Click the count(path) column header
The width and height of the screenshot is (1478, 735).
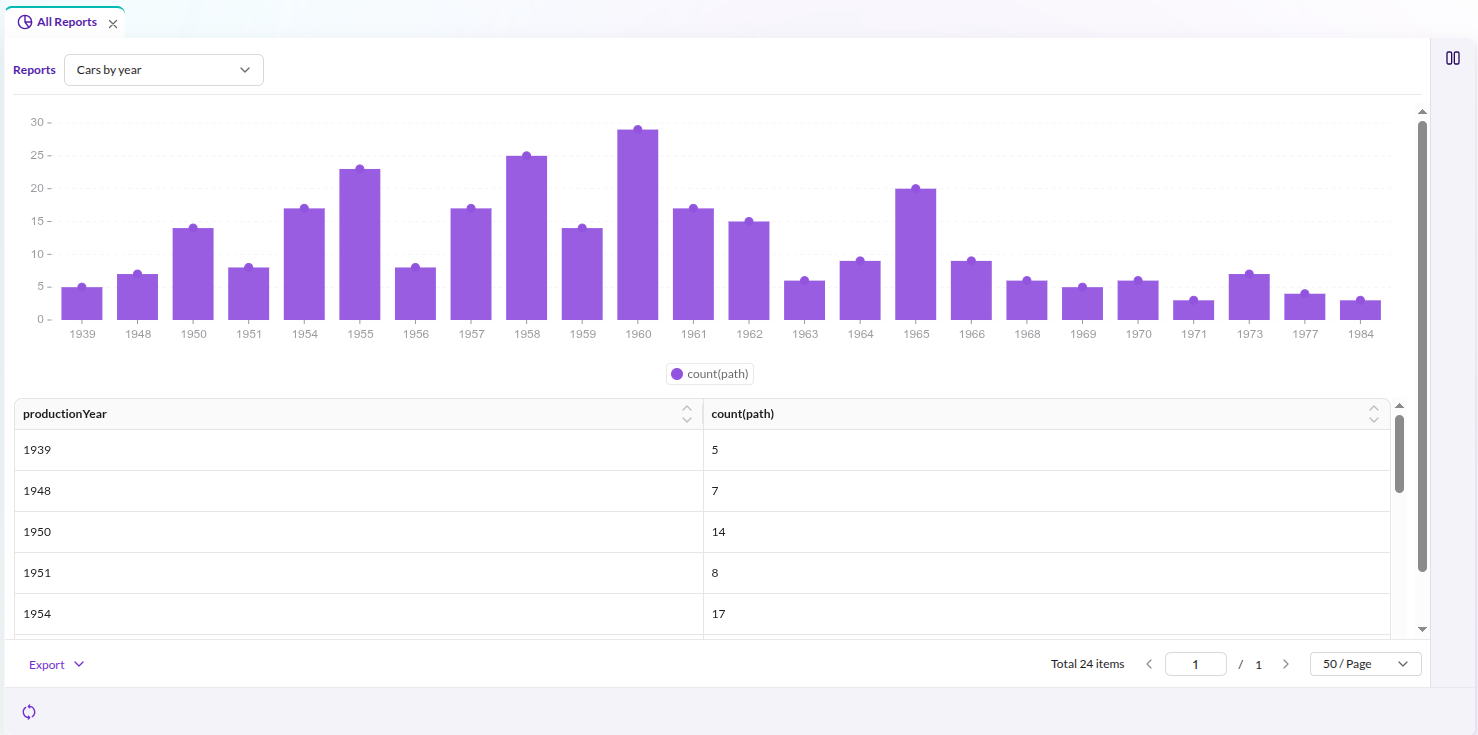(x=1046, y=414)
